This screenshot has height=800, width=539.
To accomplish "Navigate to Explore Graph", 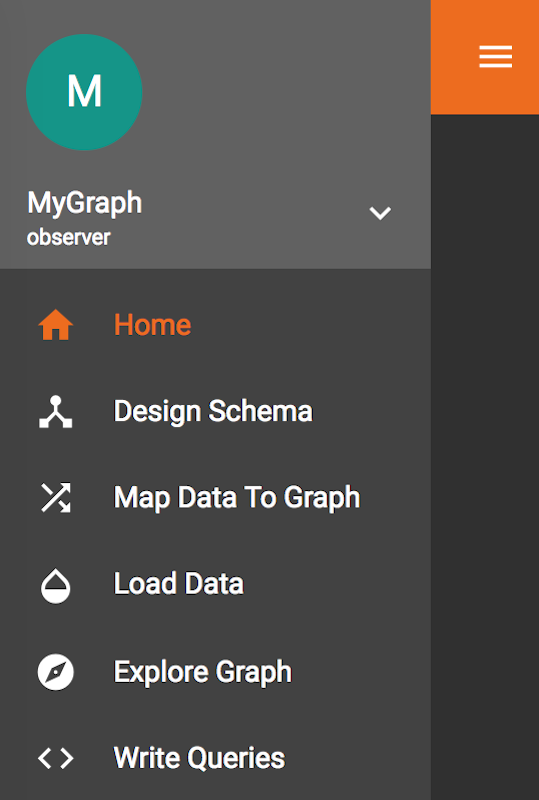I will click(215, 672).
